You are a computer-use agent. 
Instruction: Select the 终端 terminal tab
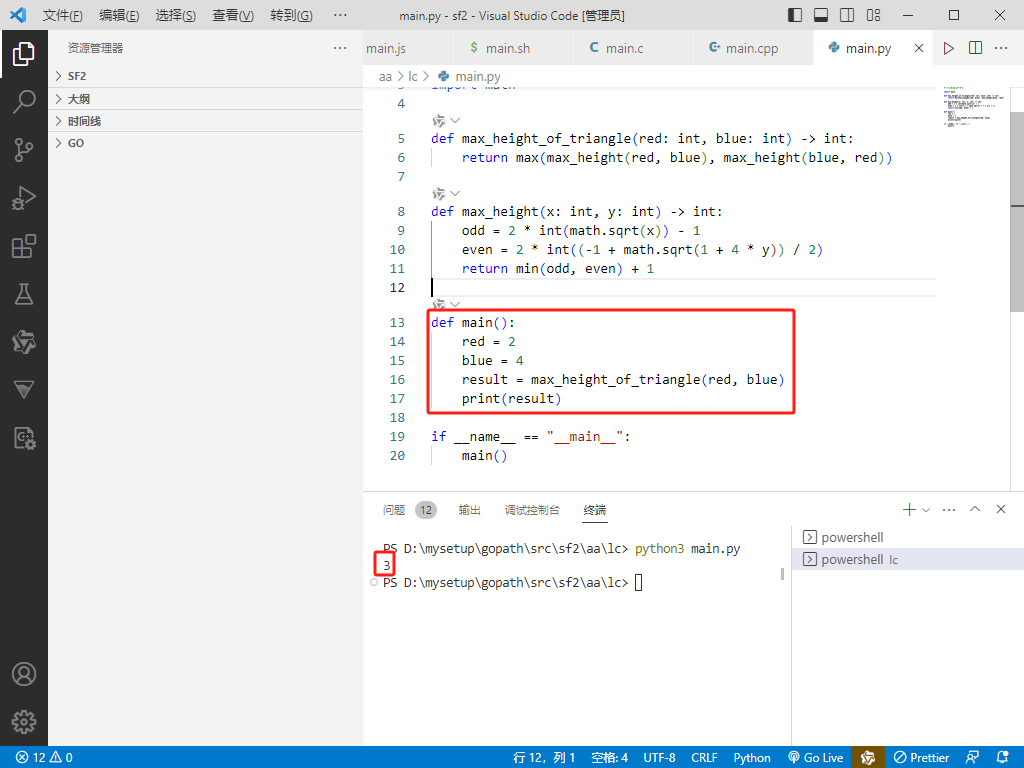point(595,510)
